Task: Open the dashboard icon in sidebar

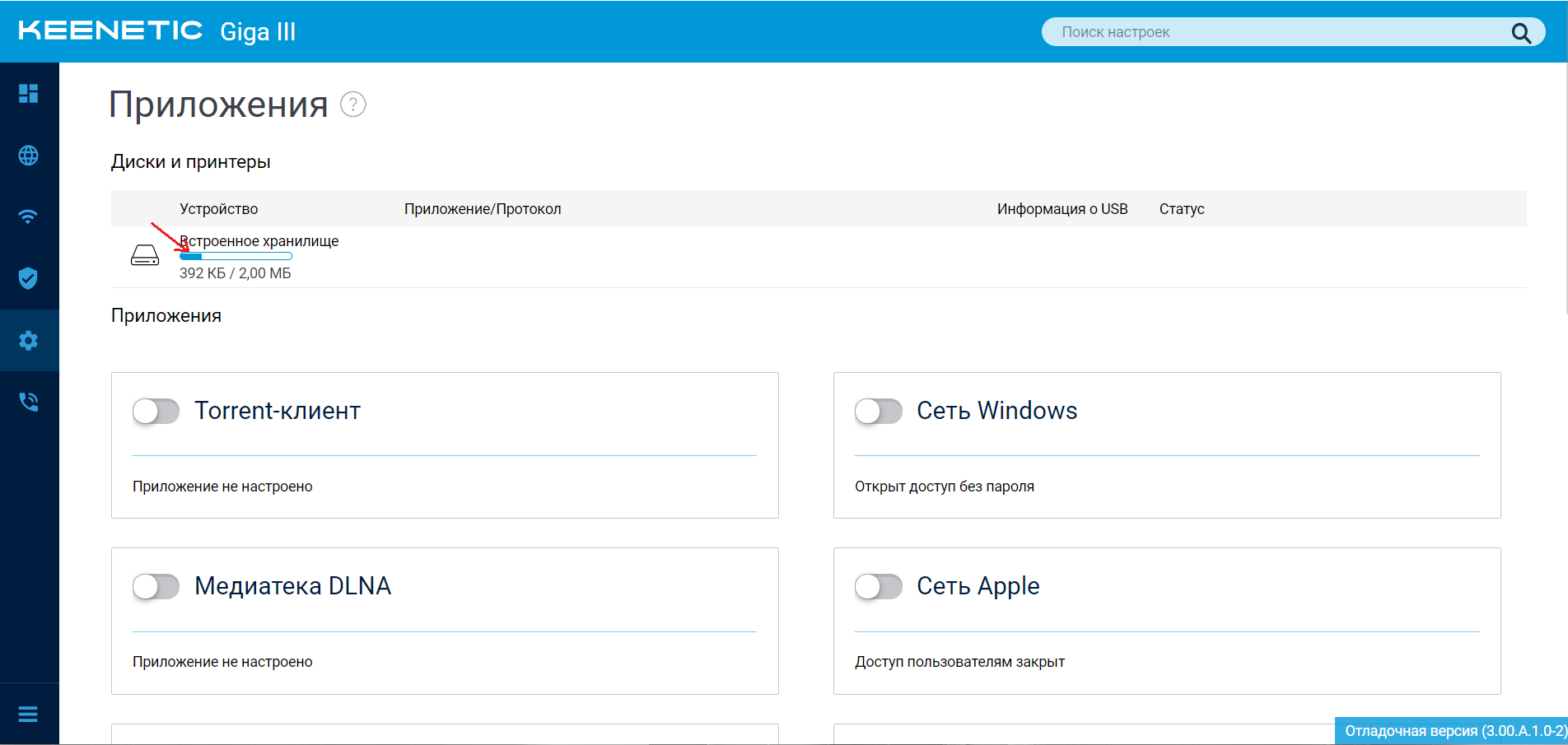Action: point(29,93)
